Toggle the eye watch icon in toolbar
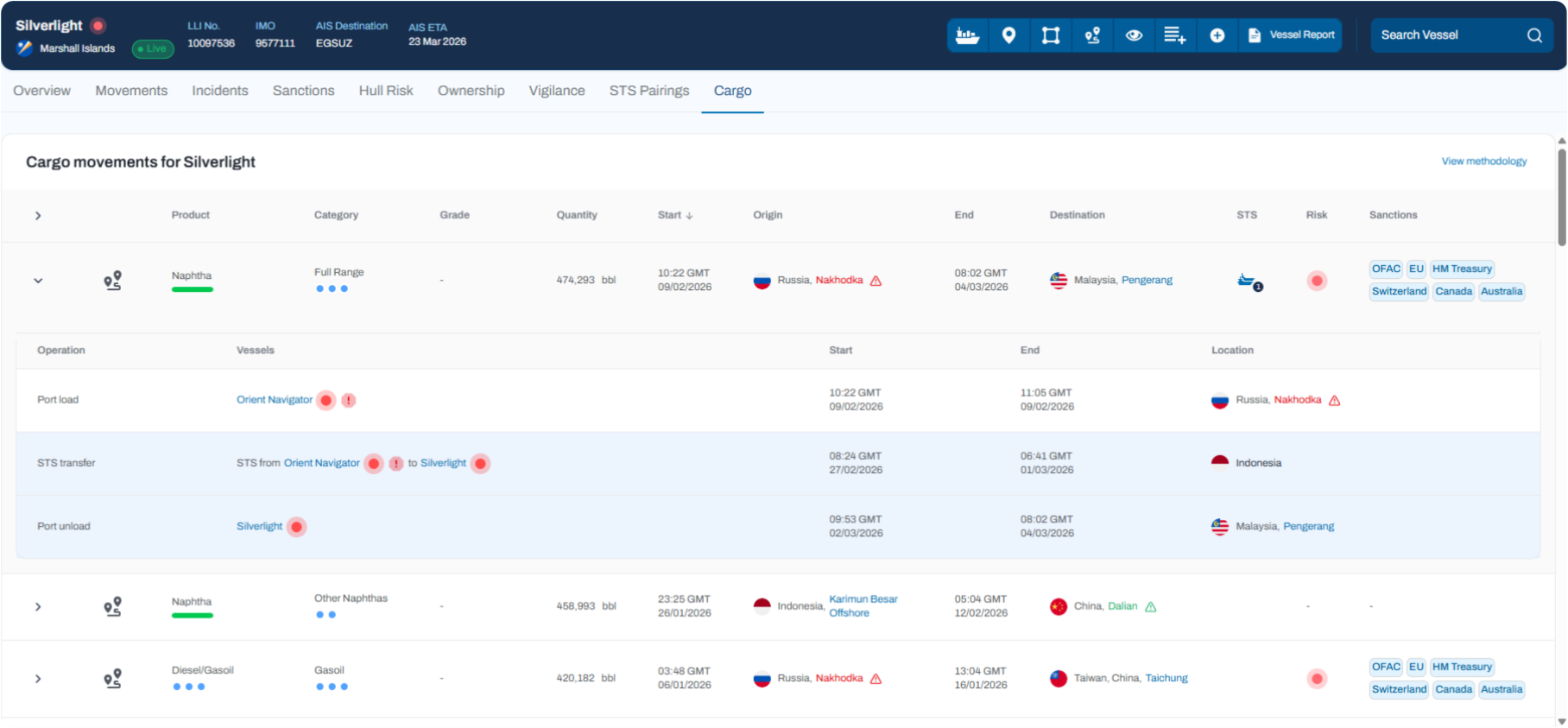1568x728 pixels. [1134, 35]
